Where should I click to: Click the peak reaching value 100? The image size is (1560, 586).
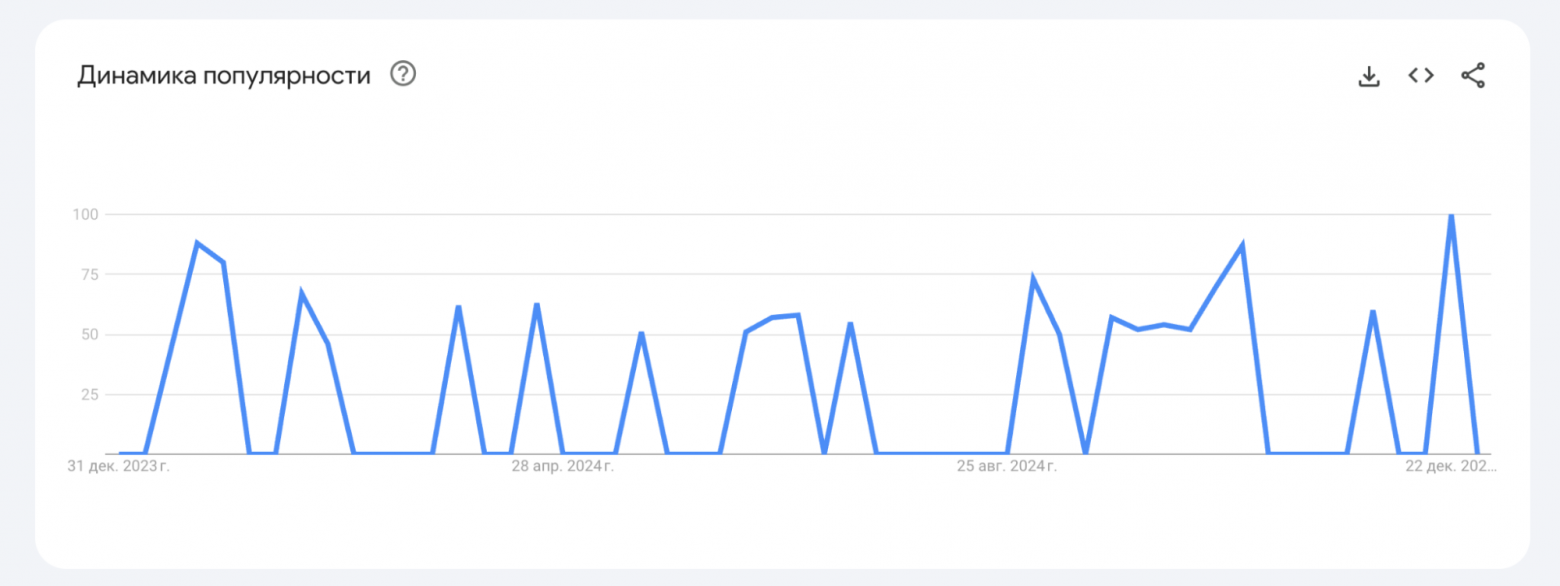click(1450, 214)
